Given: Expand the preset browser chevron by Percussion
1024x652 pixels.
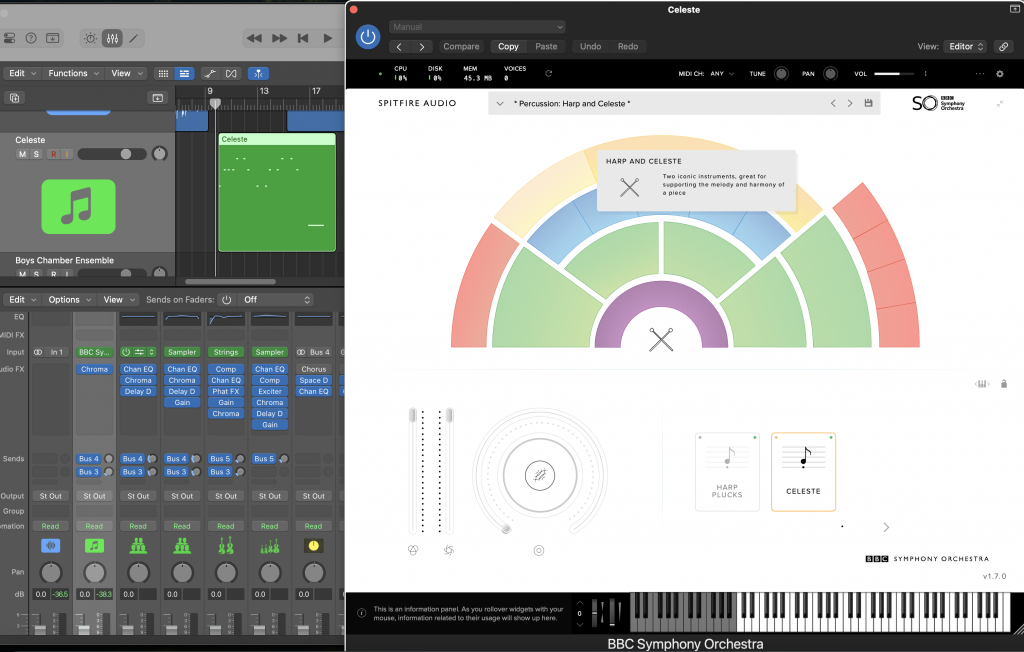Looking at the screenshot, I should 500,104.
